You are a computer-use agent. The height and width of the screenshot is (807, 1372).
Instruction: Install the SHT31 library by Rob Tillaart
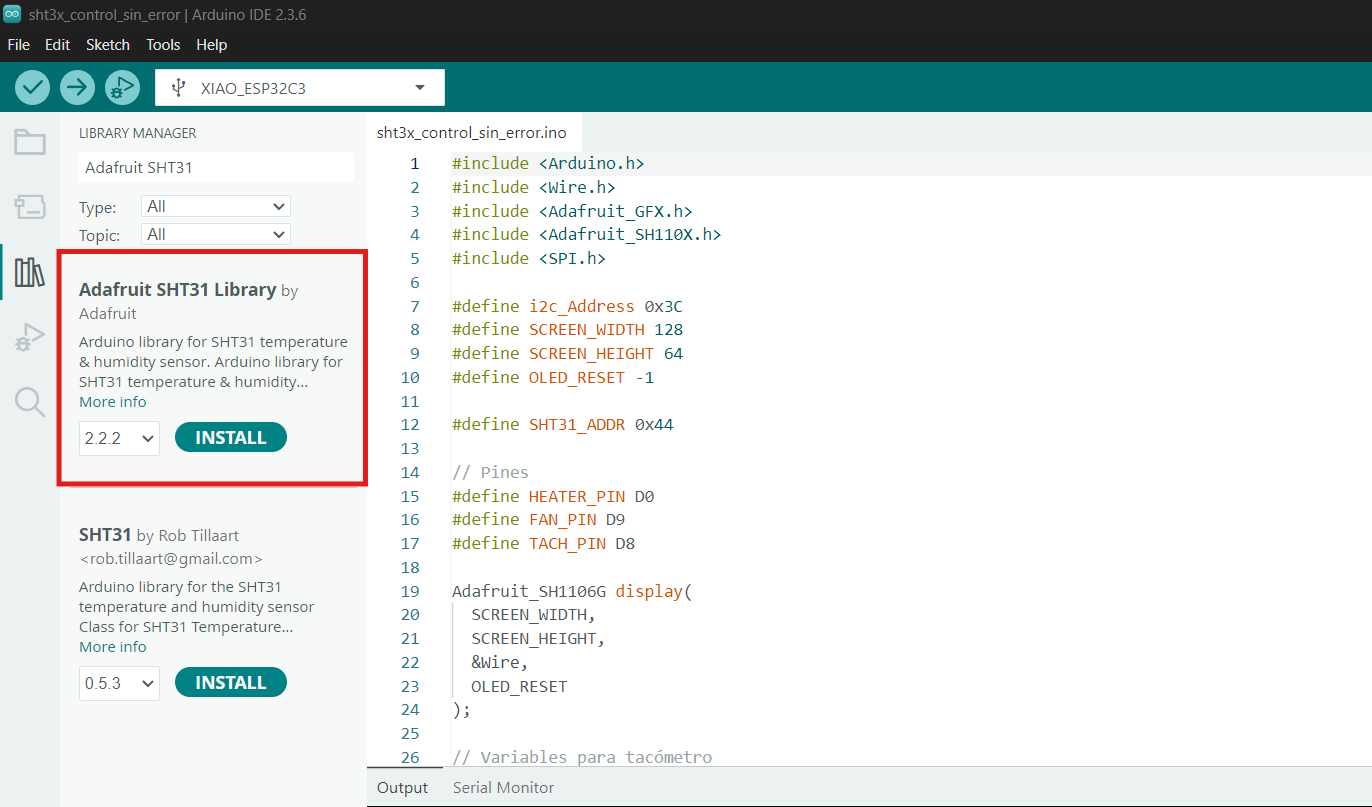231,683
